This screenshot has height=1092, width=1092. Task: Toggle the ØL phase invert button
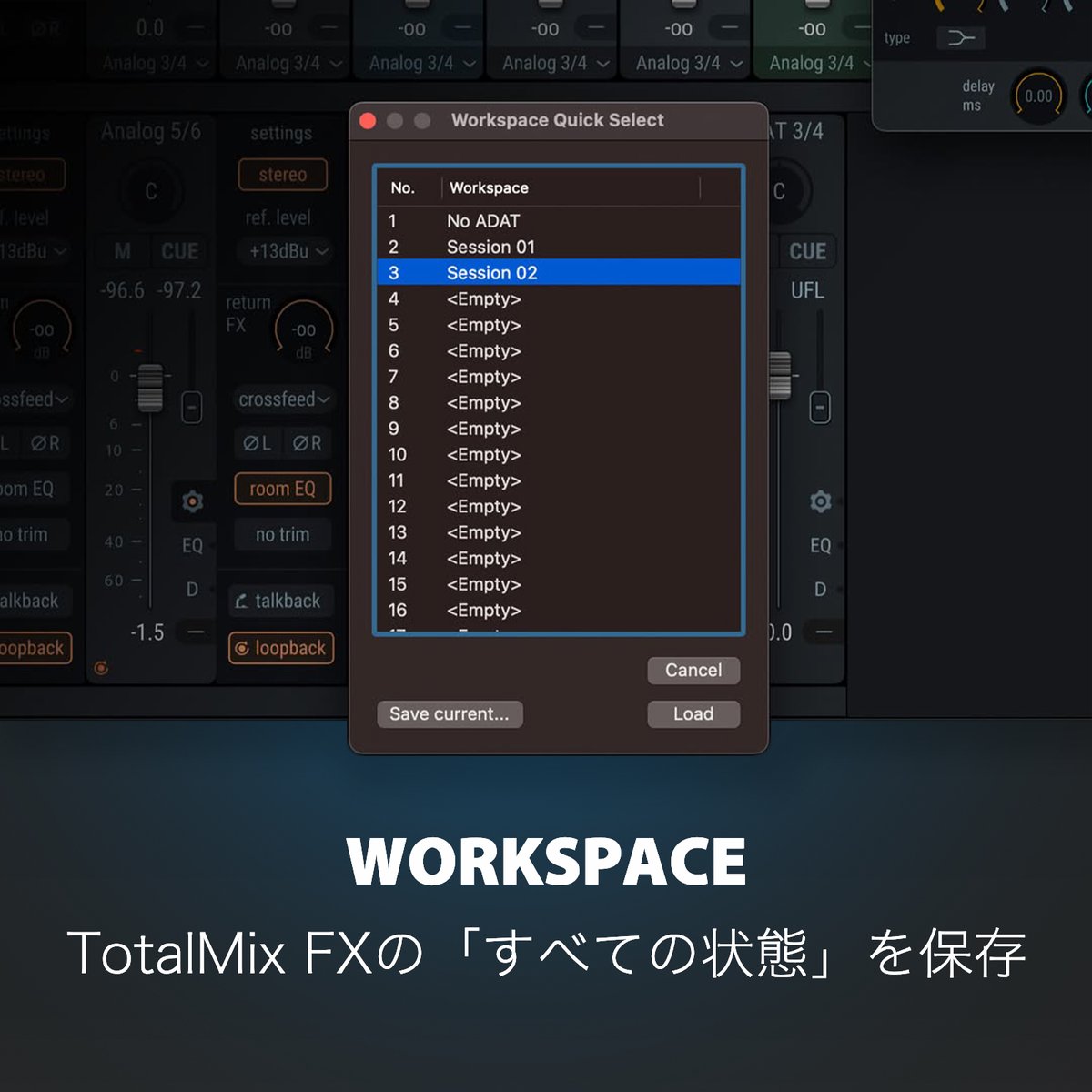pyautogui.click(x=257, y=443)
